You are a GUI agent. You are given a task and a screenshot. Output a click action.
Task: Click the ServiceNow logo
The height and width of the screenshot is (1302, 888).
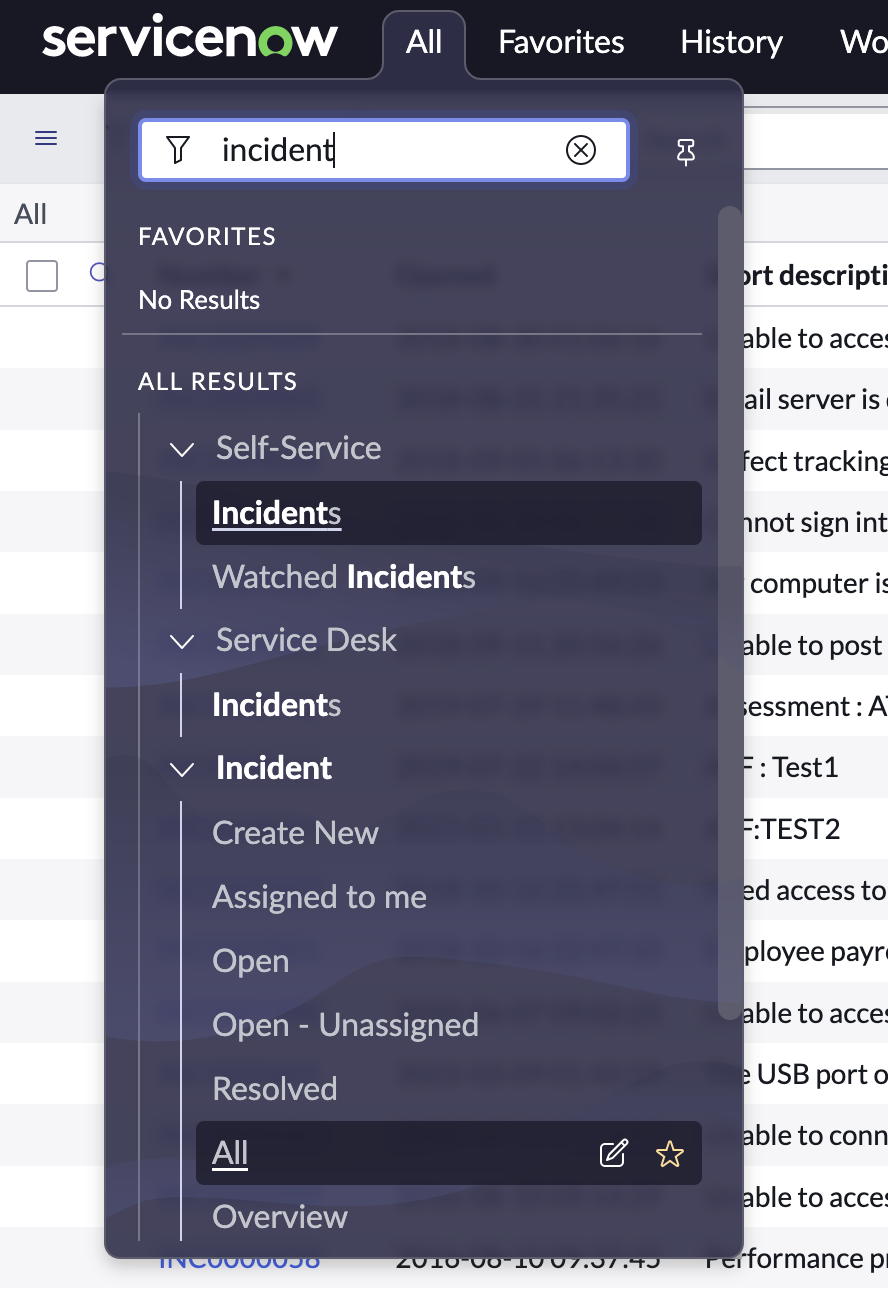click(x=189, y=40)
